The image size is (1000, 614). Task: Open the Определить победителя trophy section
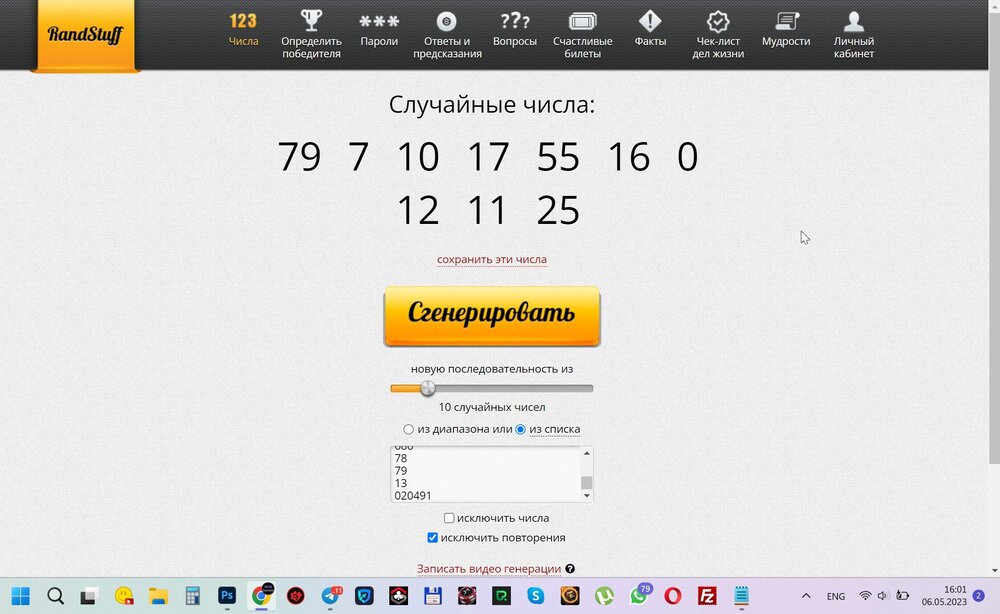coord(311,34)
